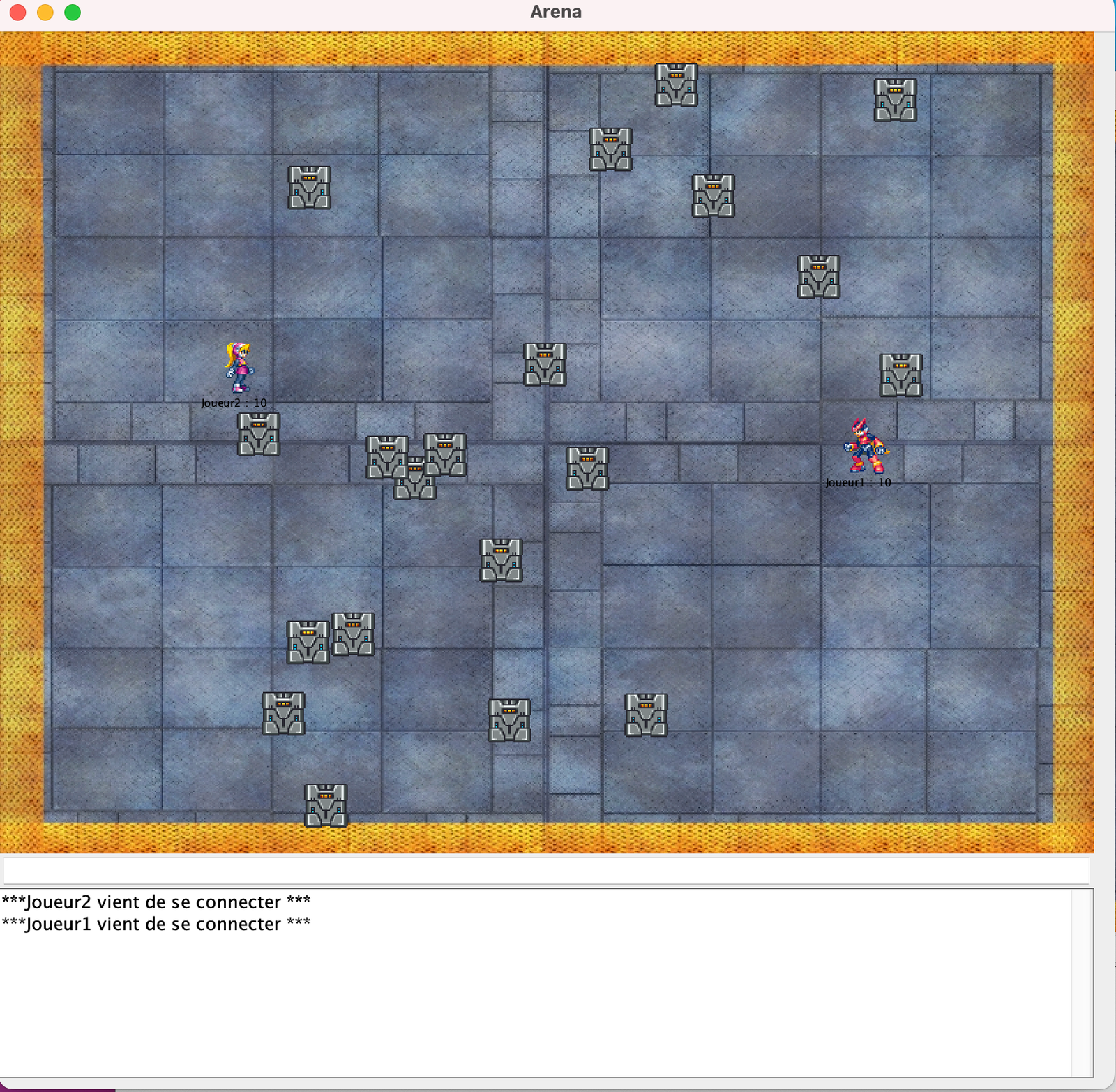Select the wall block touching the bottom lava border
Screen dimensions: 1116x1092
(326, 805)
